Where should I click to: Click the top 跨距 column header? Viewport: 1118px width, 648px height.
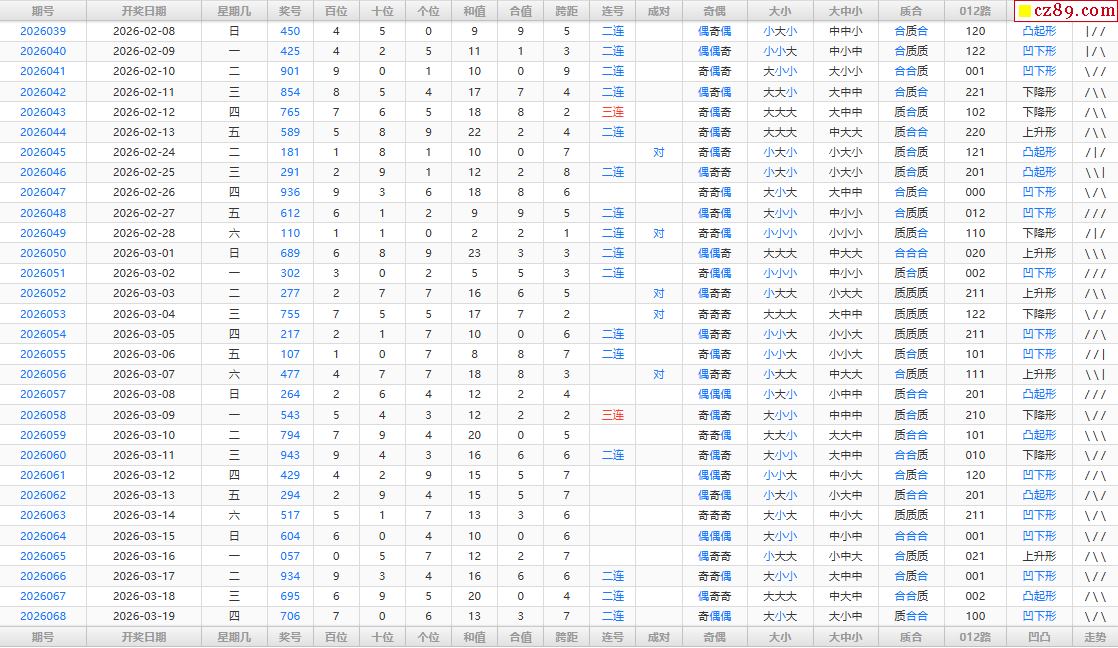tap(566, 11)
